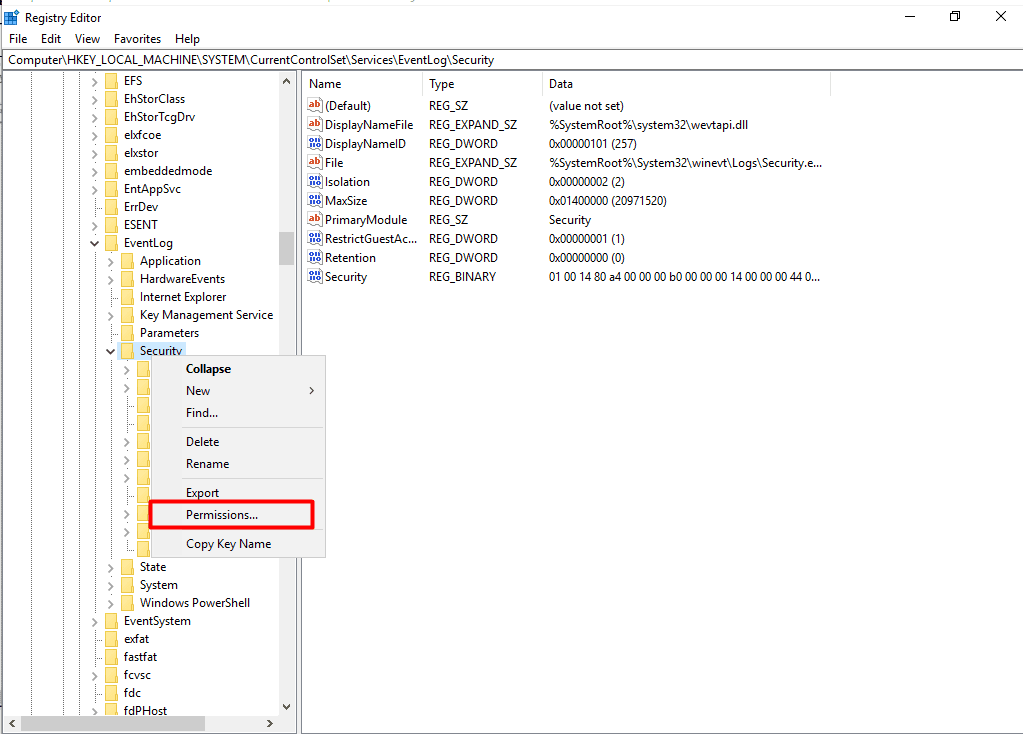
Task: Click the DisplayNameID DWORD icon
Action: click(315, 143)
